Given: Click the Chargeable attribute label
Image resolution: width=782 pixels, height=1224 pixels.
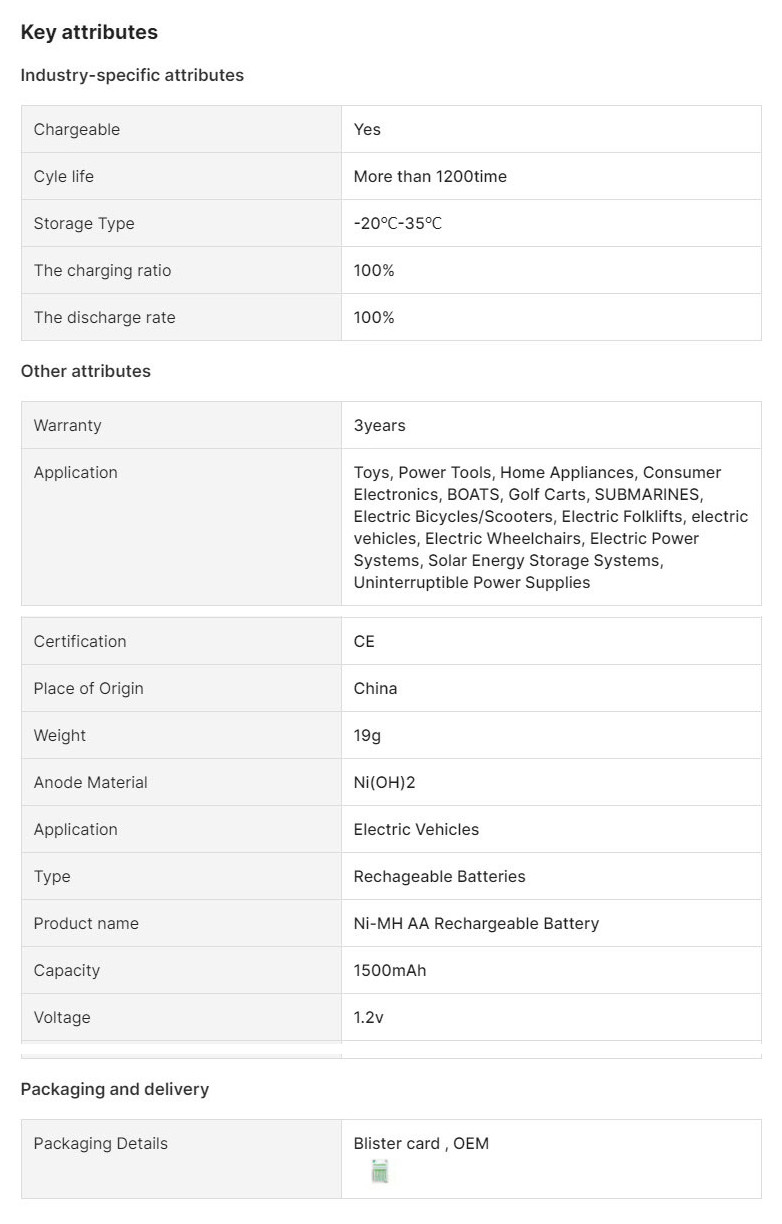Looking at the screenshot, I should tap(77, 129).
